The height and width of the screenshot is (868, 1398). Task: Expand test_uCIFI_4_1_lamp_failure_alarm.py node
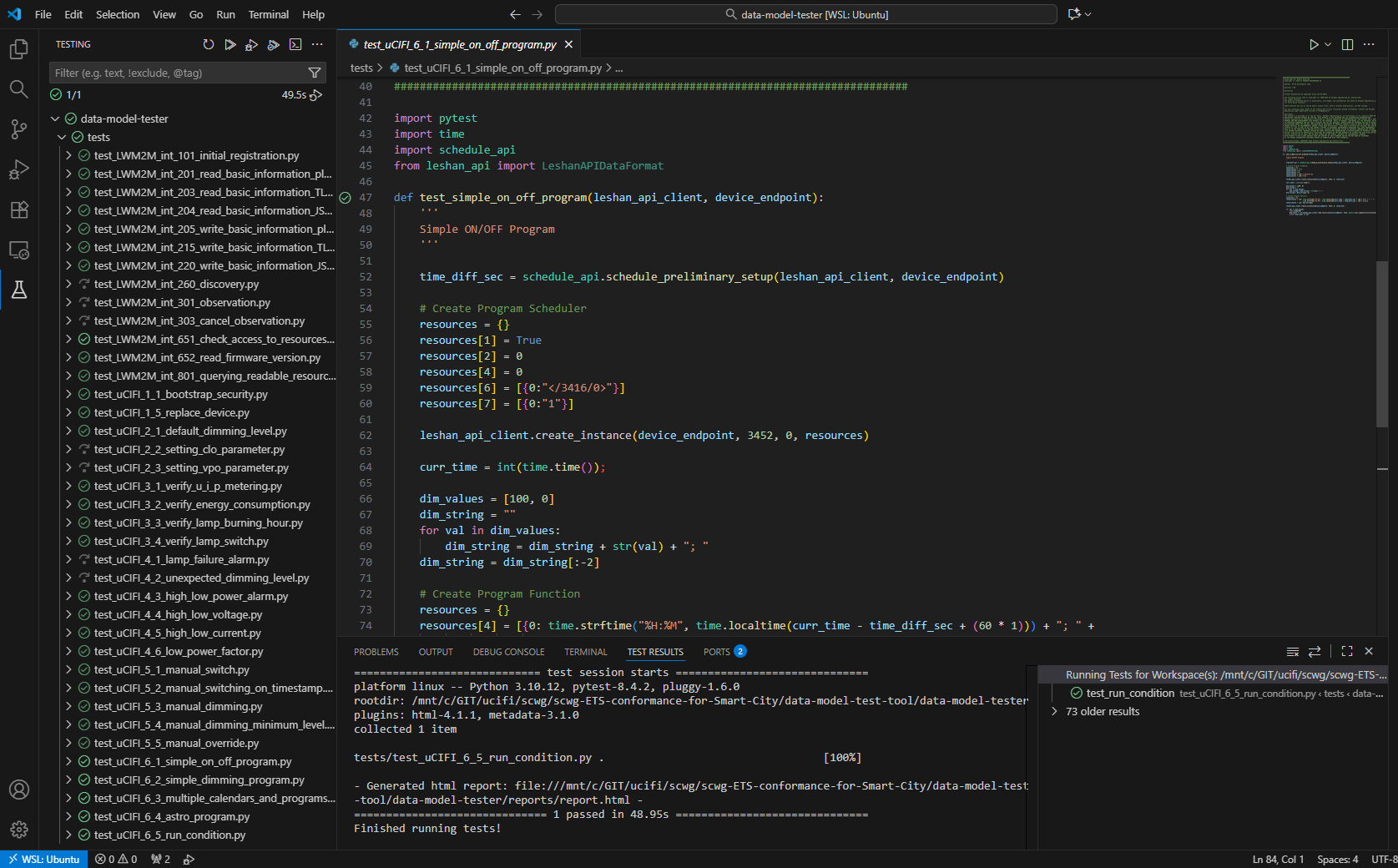(x=68, y=559)
